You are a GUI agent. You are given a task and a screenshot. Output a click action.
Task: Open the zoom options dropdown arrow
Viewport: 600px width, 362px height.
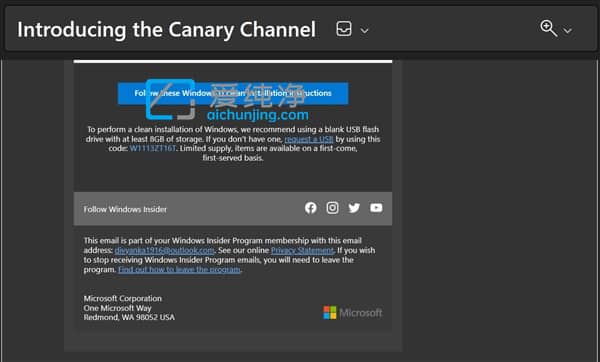pyautogui.click(x=567, y=30)
